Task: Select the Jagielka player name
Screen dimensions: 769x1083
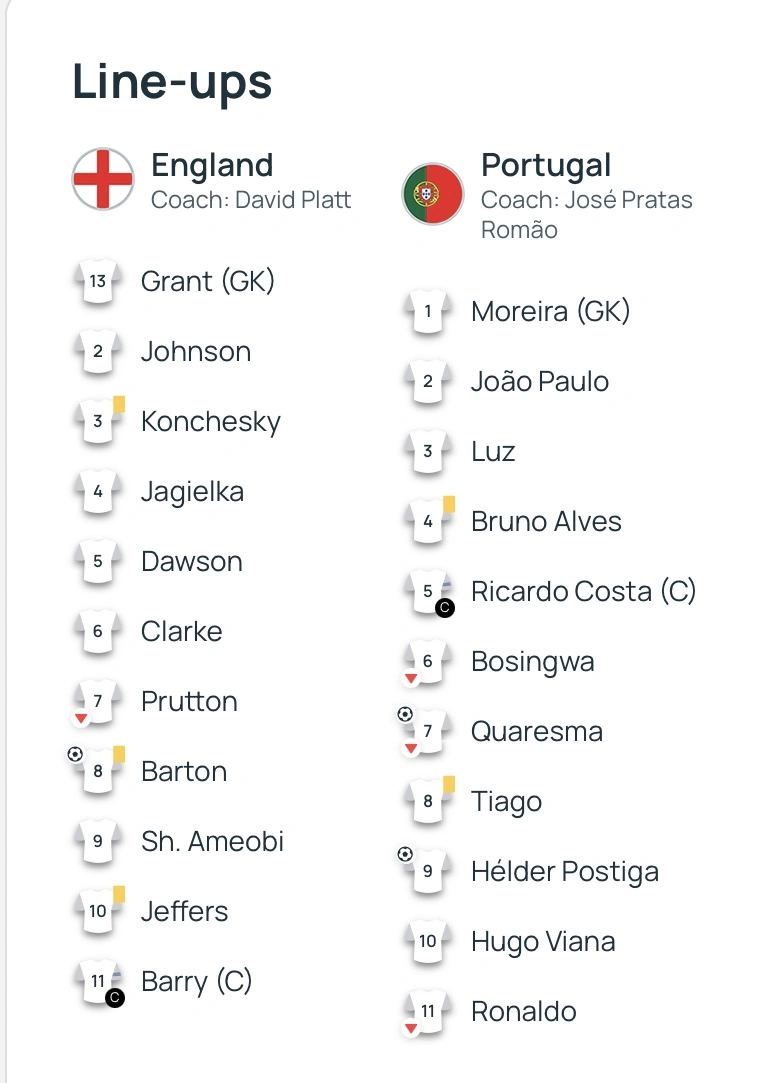Action: click(192, 491)
